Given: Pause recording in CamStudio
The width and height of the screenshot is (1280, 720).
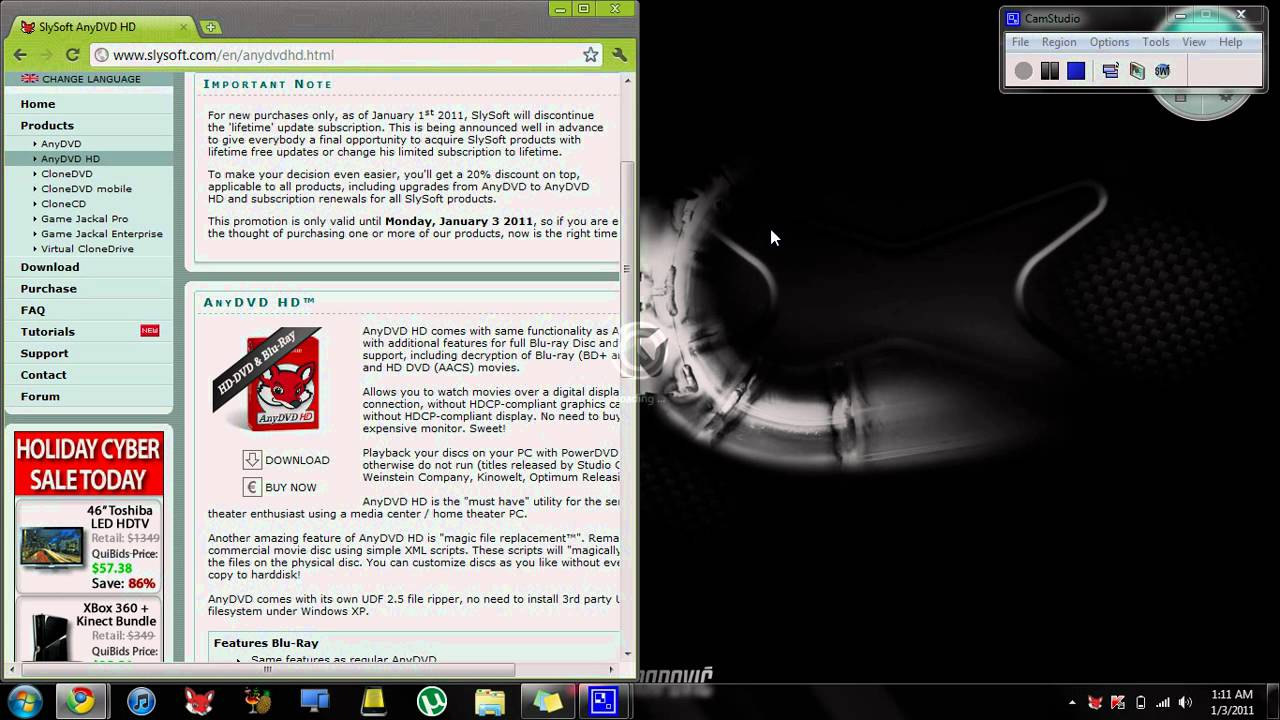Looking at the screenshot, I should [1049, 71].
